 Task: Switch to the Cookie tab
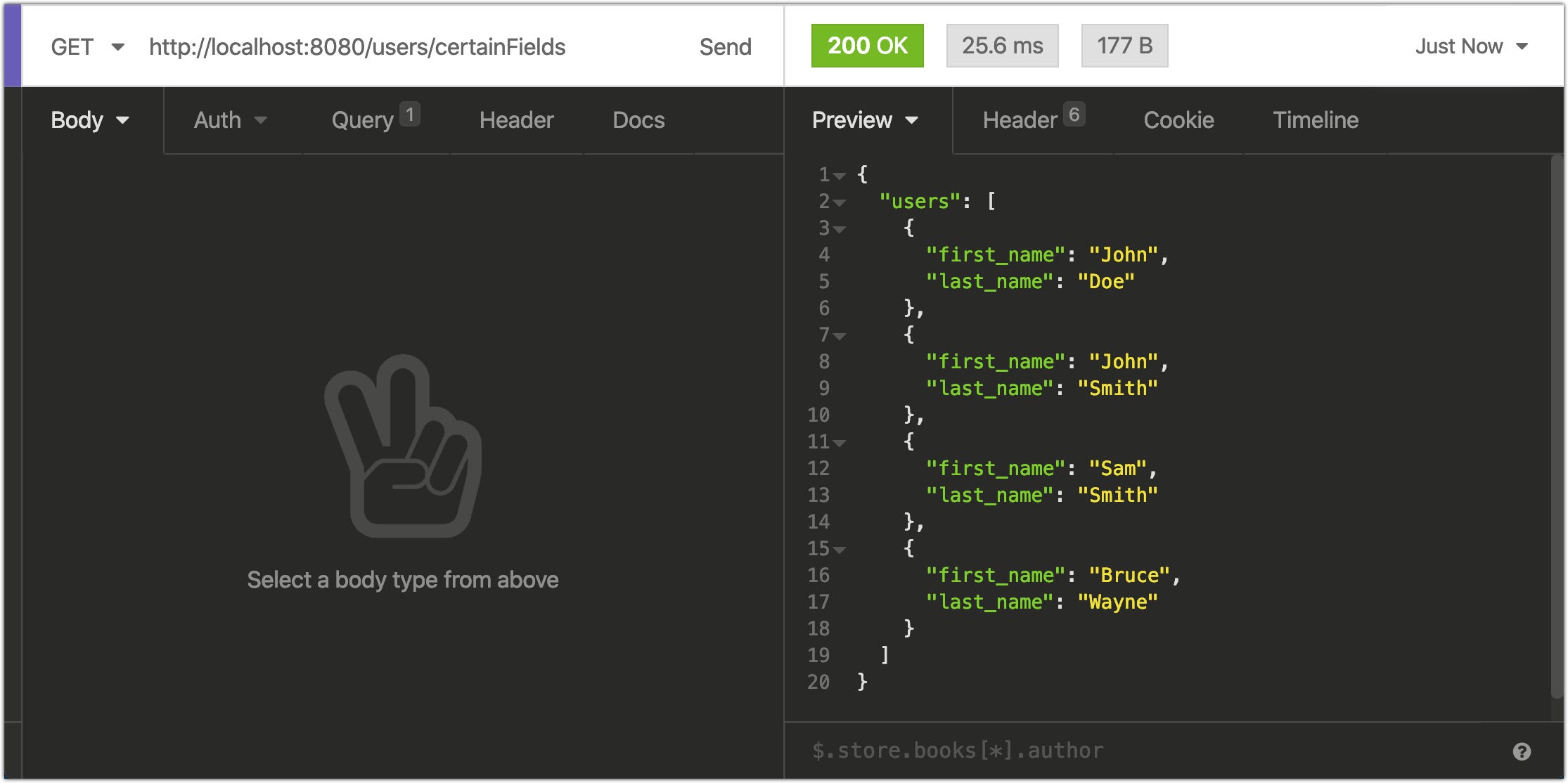[1178, 120]
